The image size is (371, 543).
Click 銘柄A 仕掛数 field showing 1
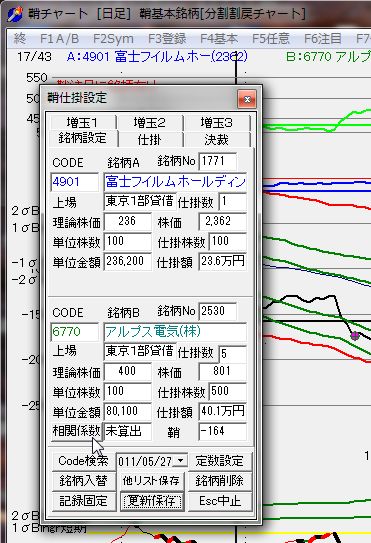click(x=232, y=202)
